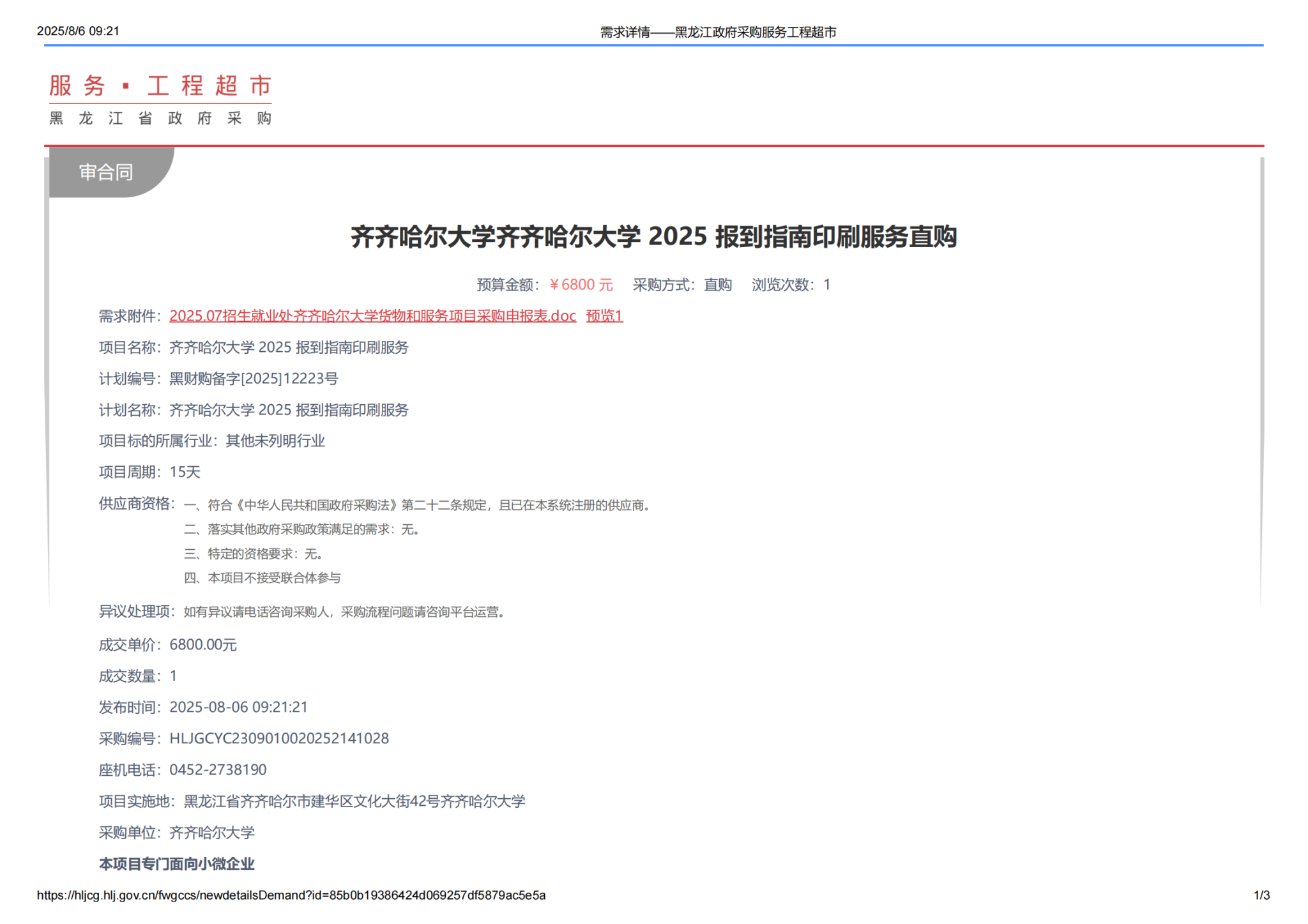This screenshot has height=924, width=1308.
Task: Click the header title 需求详情——黑龙江政府采购服务工程超市
Action: (718, 32)
